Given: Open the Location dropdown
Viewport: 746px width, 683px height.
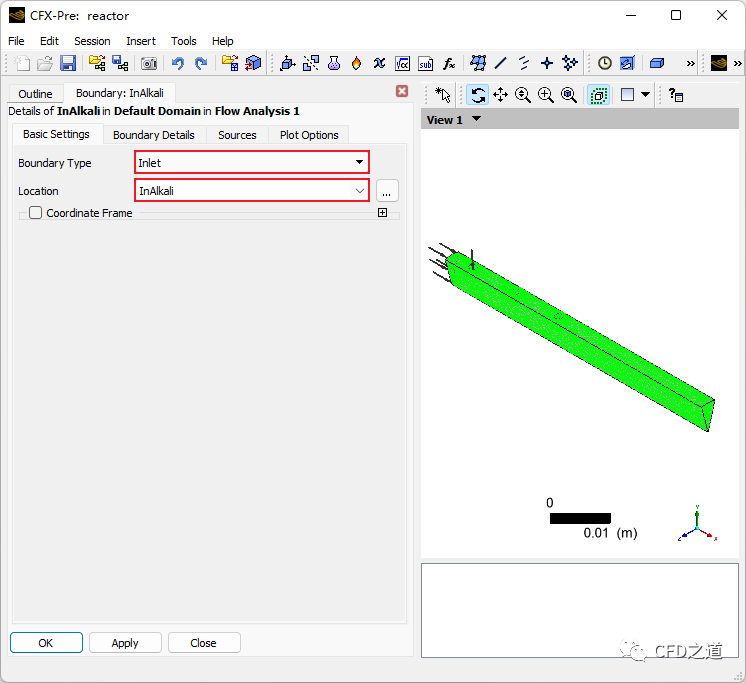Looking at the screenshot, I should 252,190.
